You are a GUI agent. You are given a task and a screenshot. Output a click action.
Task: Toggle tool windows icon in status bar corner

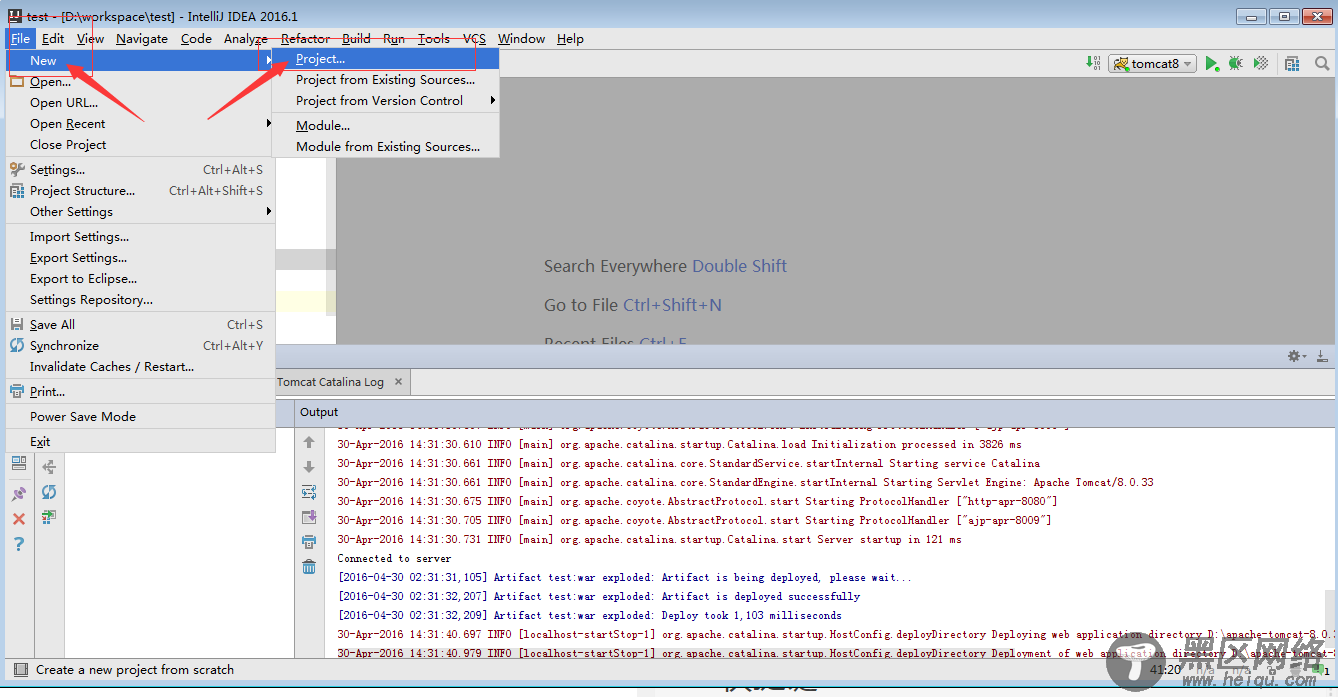pyautogui.click(x=21, y=670)
